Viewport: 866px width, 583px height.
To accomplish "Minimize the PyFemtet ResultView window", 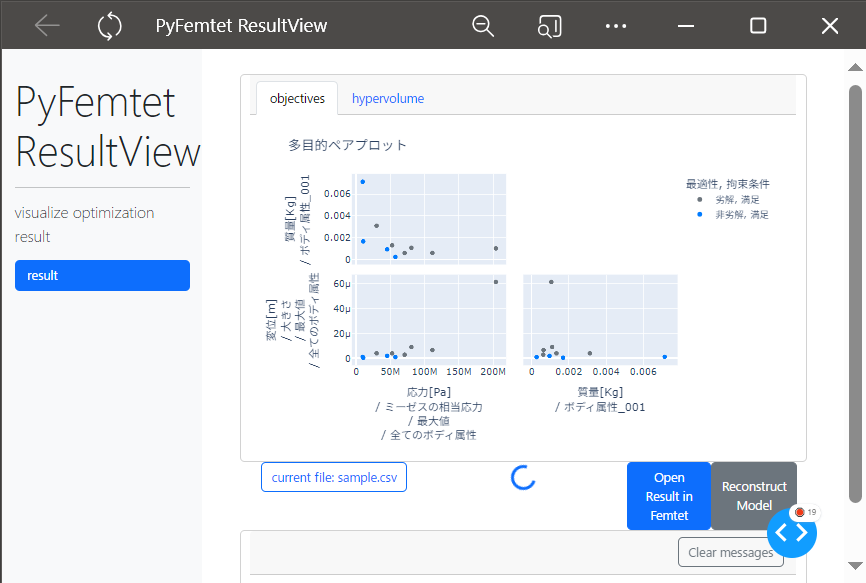I will click(x=686, y=26).
